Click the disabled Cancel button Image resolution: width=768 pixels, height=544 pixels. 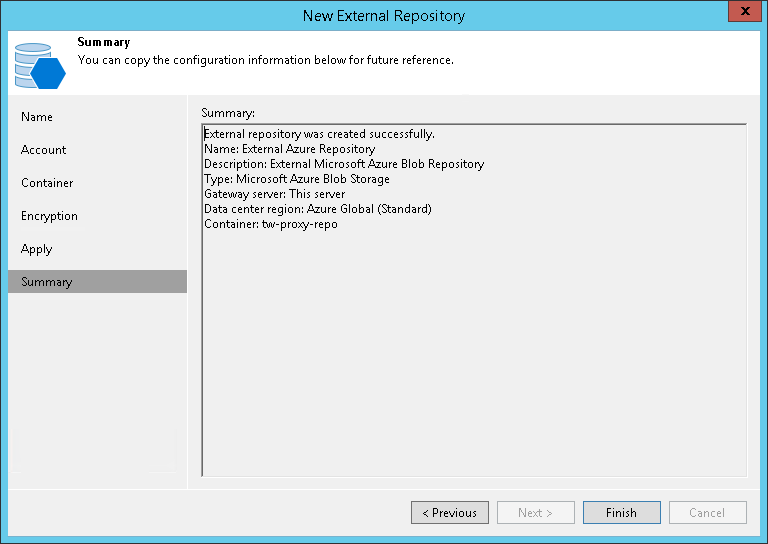707,513
